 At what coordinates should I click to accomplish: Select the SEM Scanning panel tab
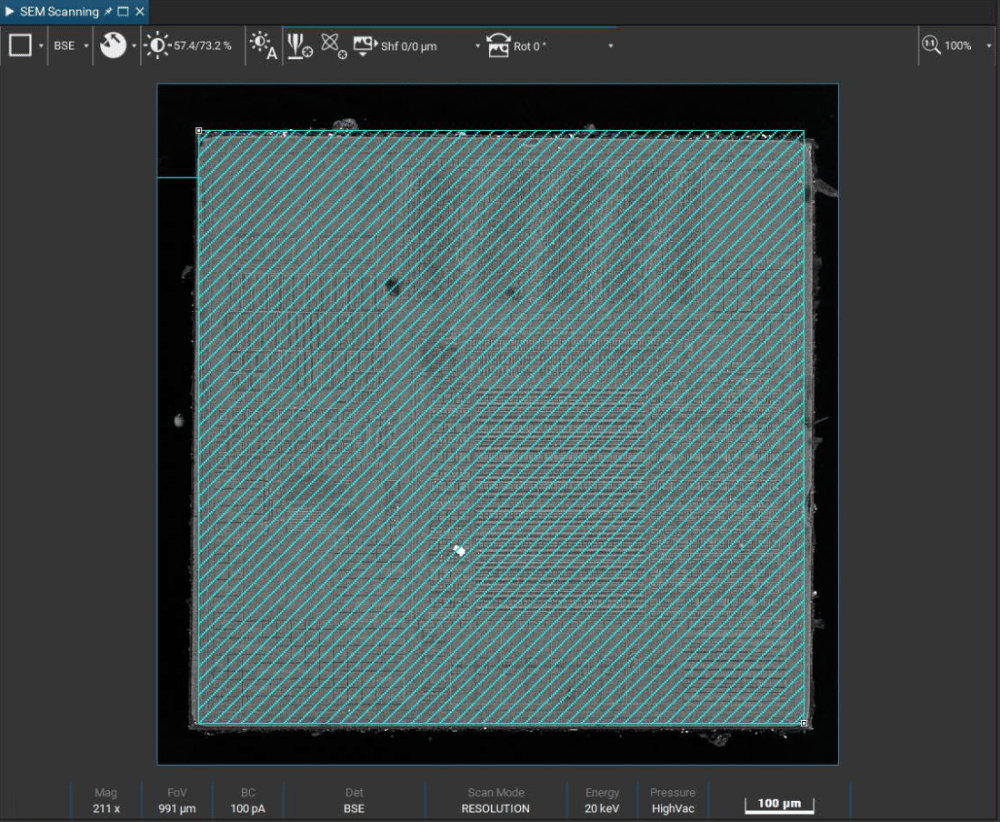coord(58,12)
